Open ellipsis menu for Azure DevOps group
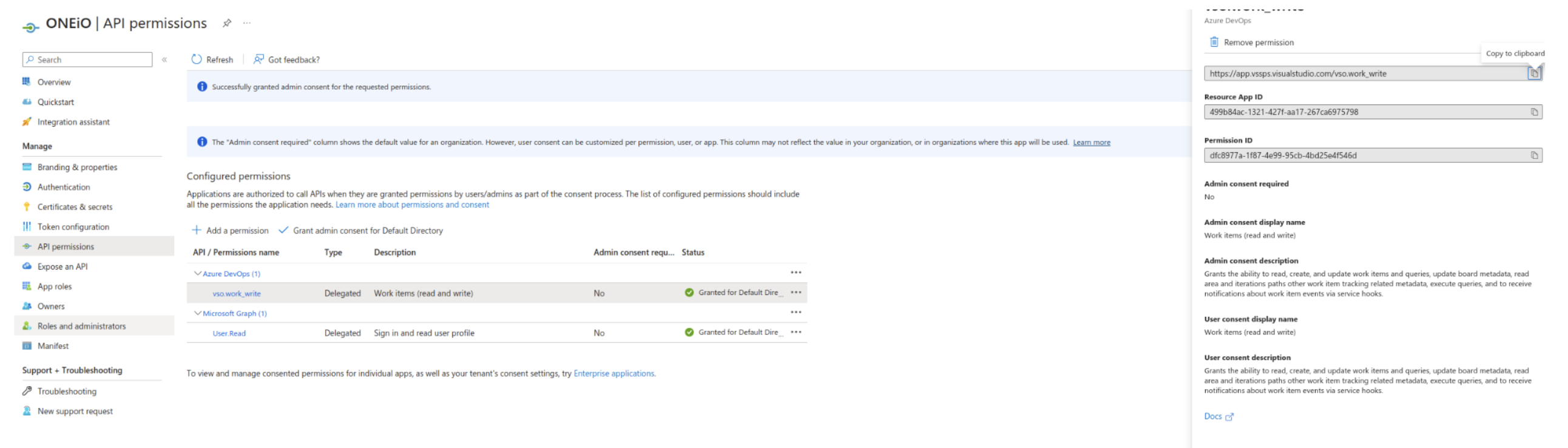 796,273
